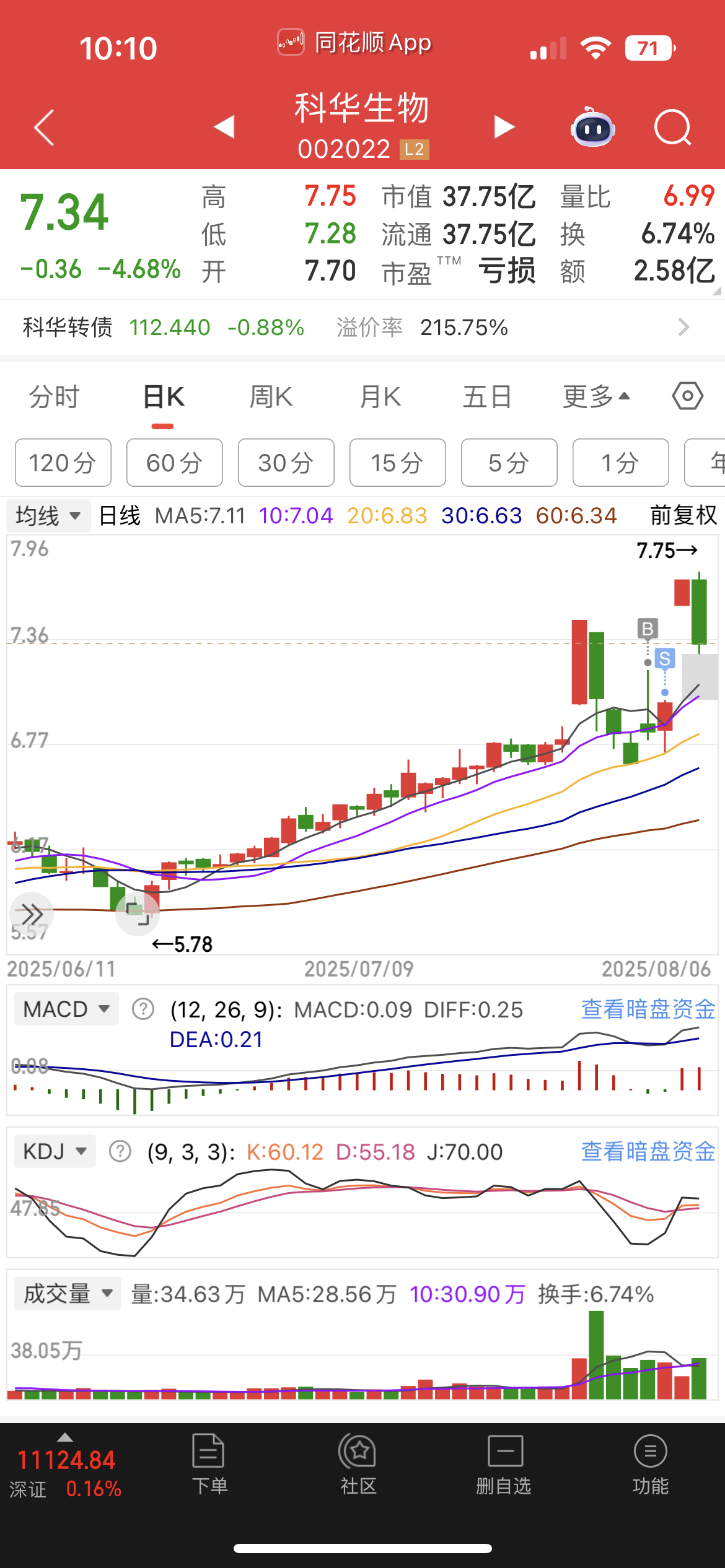
Task: Toggle 前复权 adjustment mode
Action: pos(683,515)
